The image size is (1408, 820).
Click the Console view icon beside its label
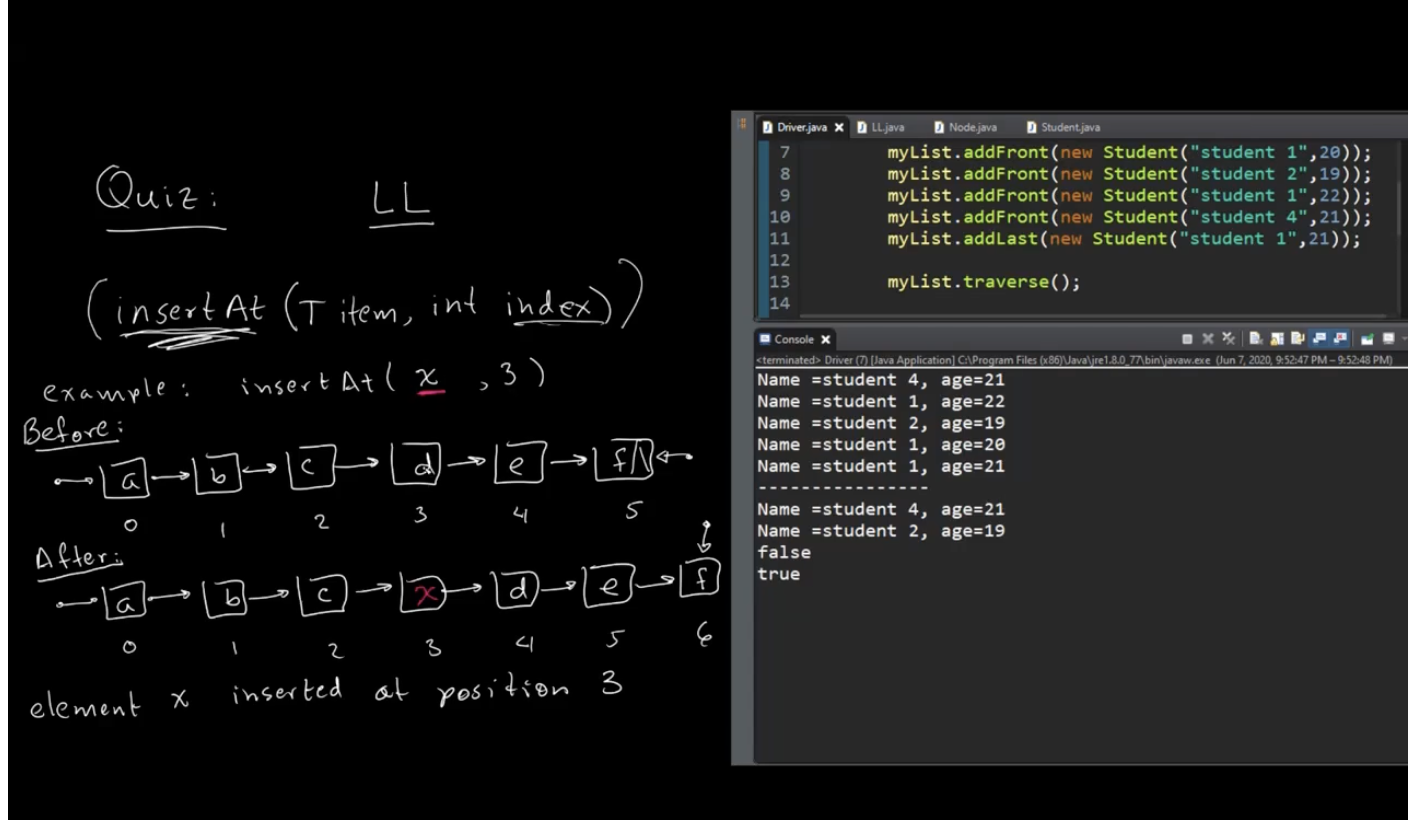tap(766, 339)
